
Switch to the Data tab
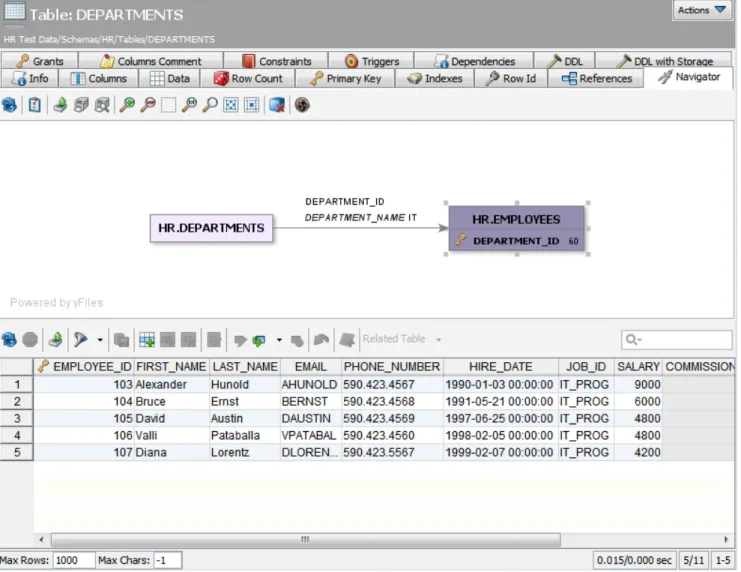point(170,78)
